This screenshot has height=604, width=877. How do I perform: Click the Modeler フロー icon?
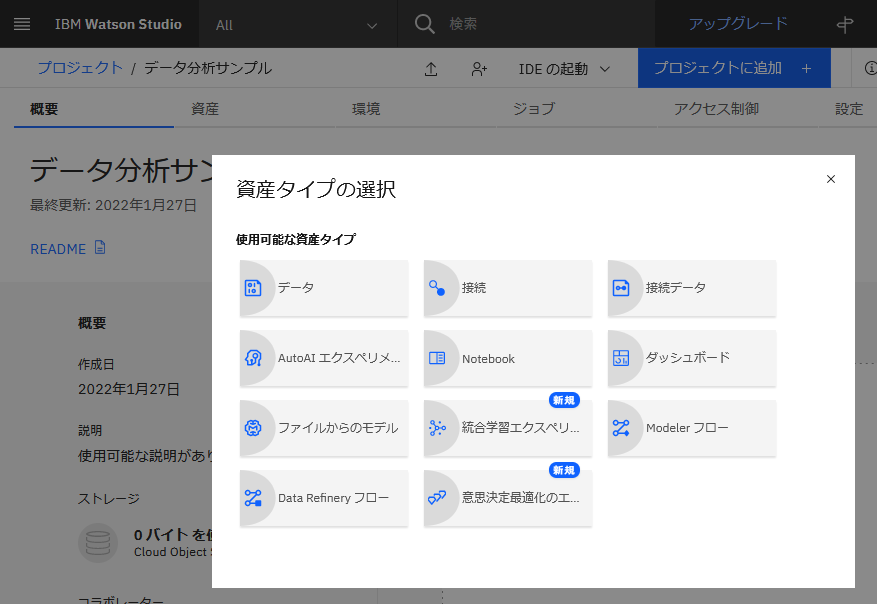point(621,428)
